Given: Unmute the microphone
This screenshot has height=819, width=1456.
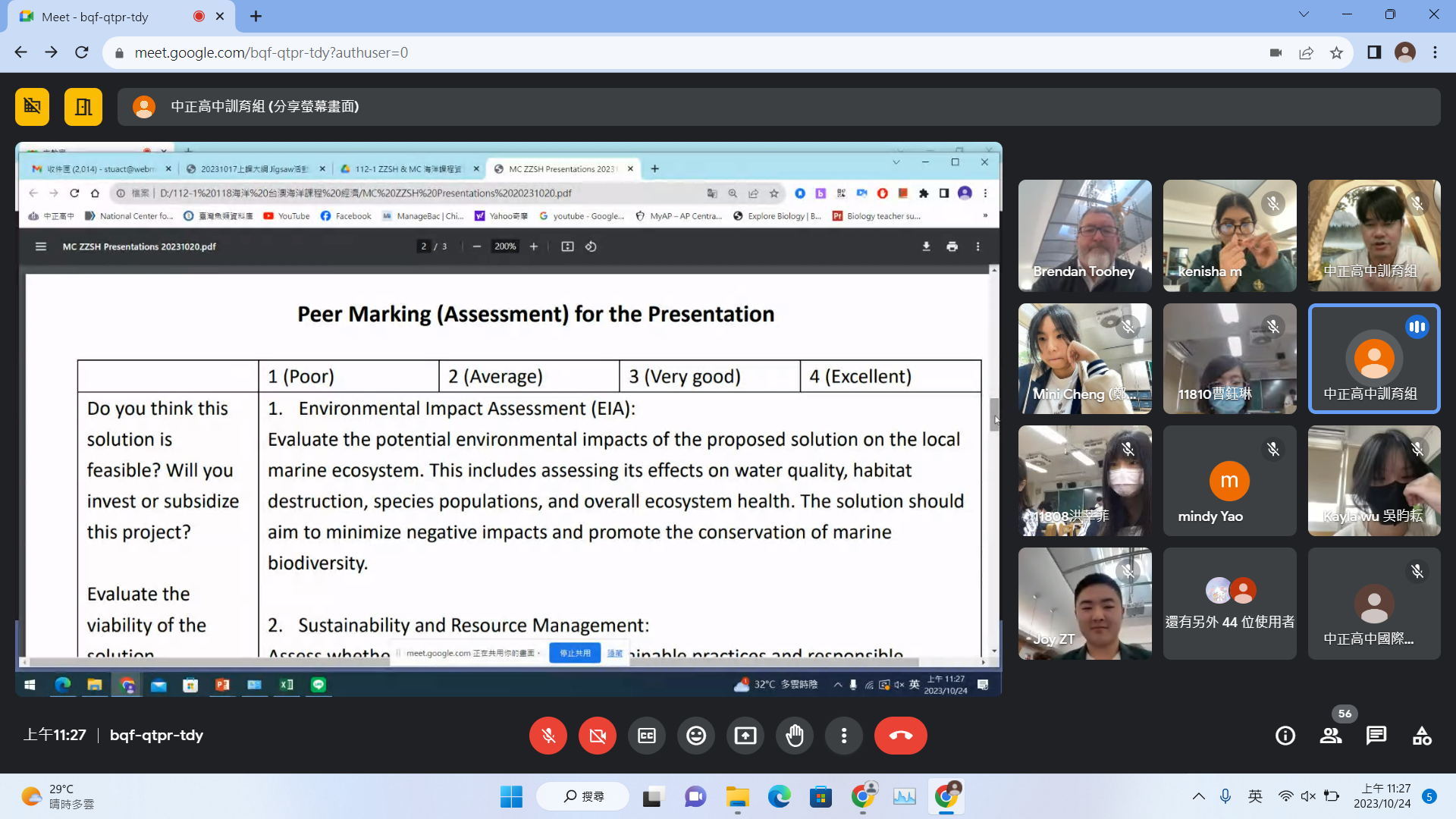Looking at the screenshot, I should [x=548, y=736].
